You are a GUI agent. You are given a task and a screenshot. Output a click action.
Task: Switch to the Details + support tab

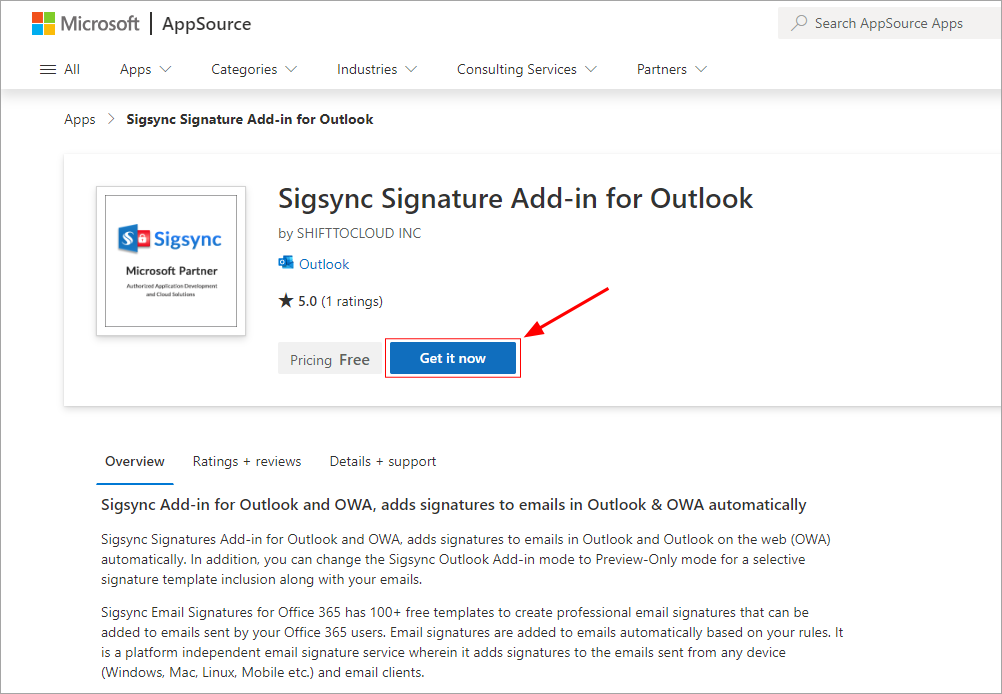click(x=383, y=461)
